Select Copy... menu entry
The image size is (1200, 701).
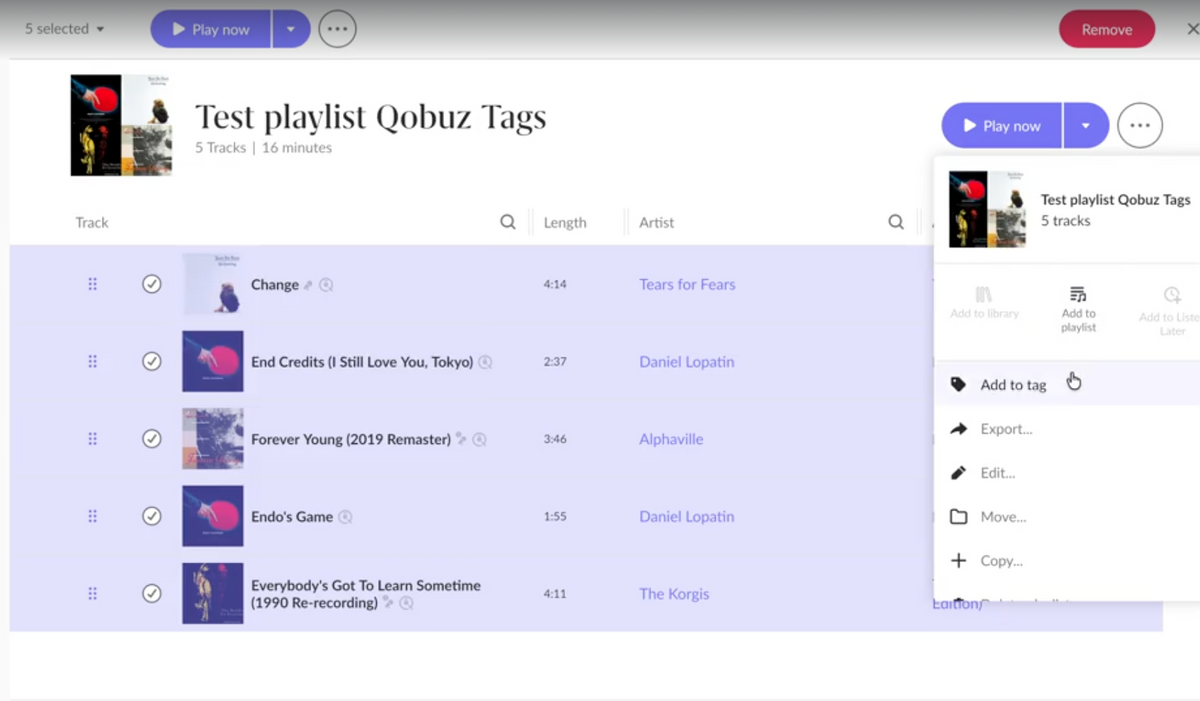click(1067, 560)
